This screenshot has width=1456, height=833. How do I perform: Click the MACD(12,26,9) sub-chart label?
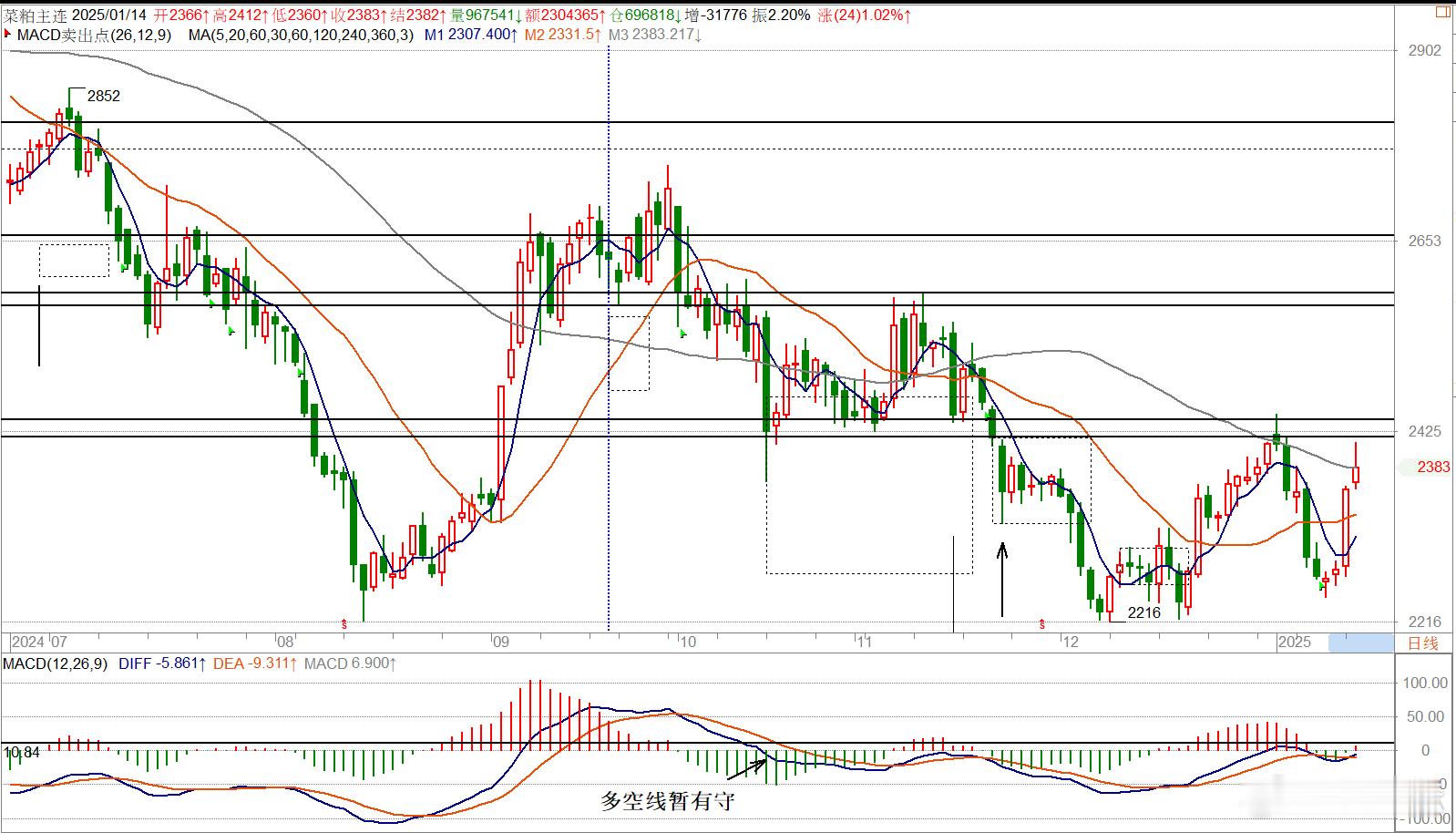coord(55,663)
